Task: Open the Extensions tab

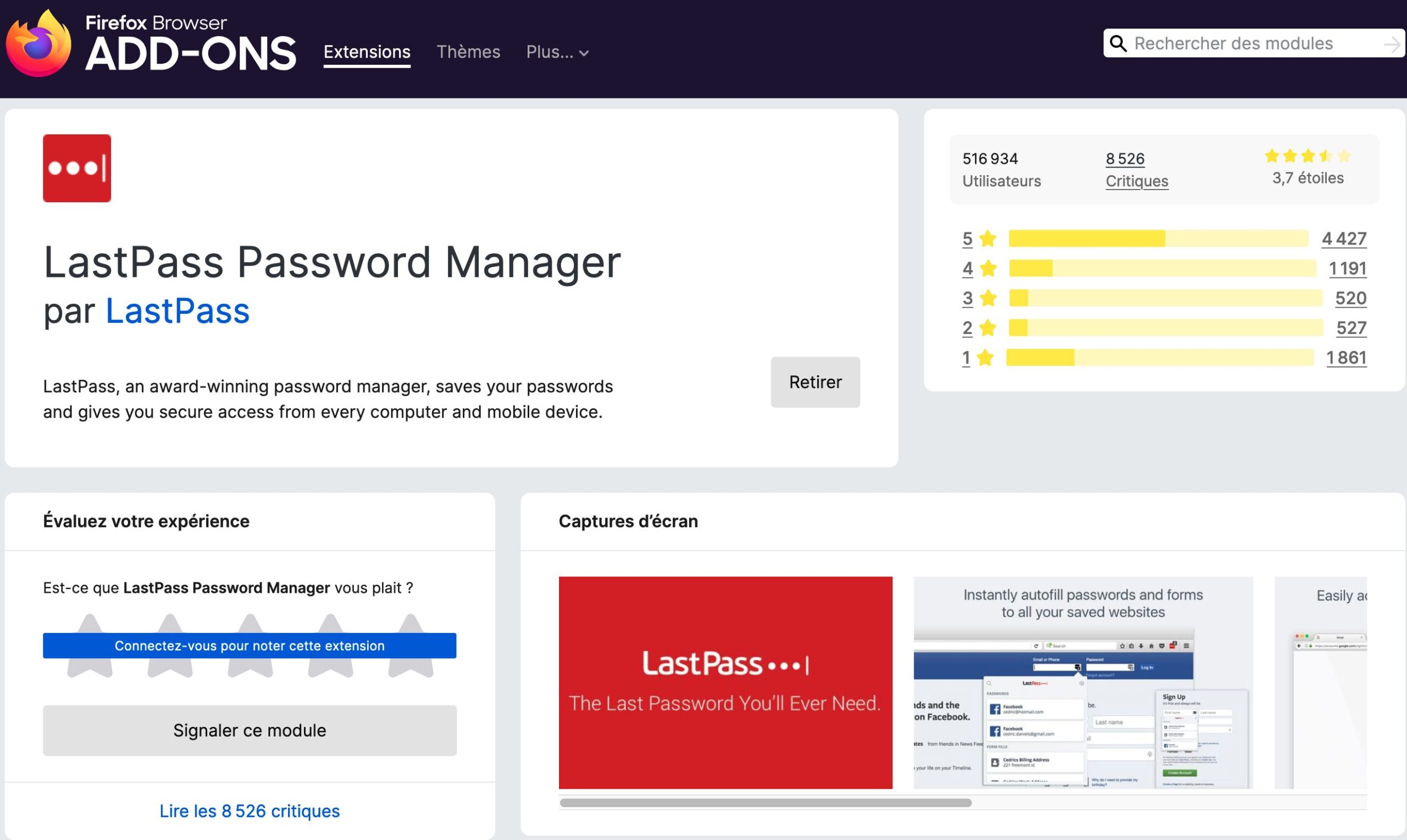Action: 367,52
